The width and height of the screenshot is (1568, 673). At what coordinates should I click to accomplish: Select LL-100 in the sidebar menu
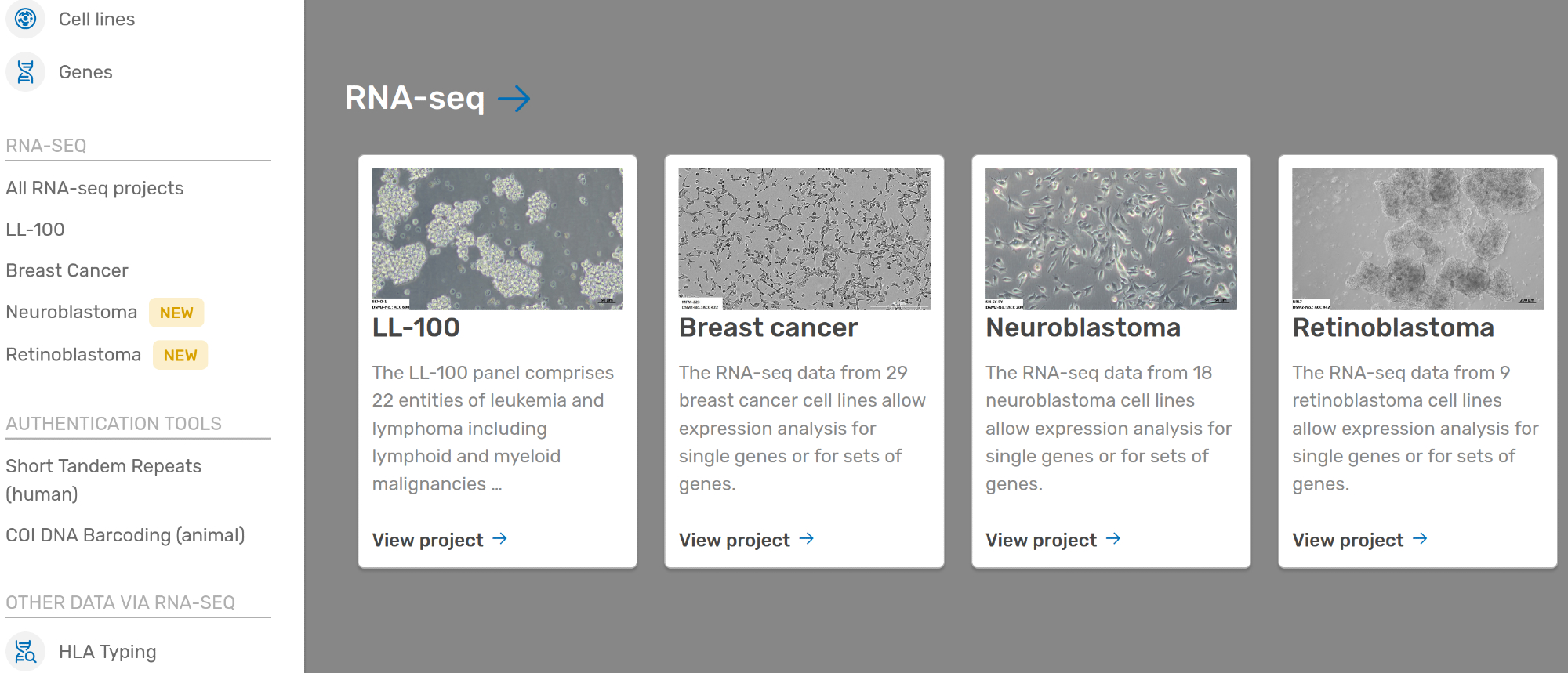[35, 230]
